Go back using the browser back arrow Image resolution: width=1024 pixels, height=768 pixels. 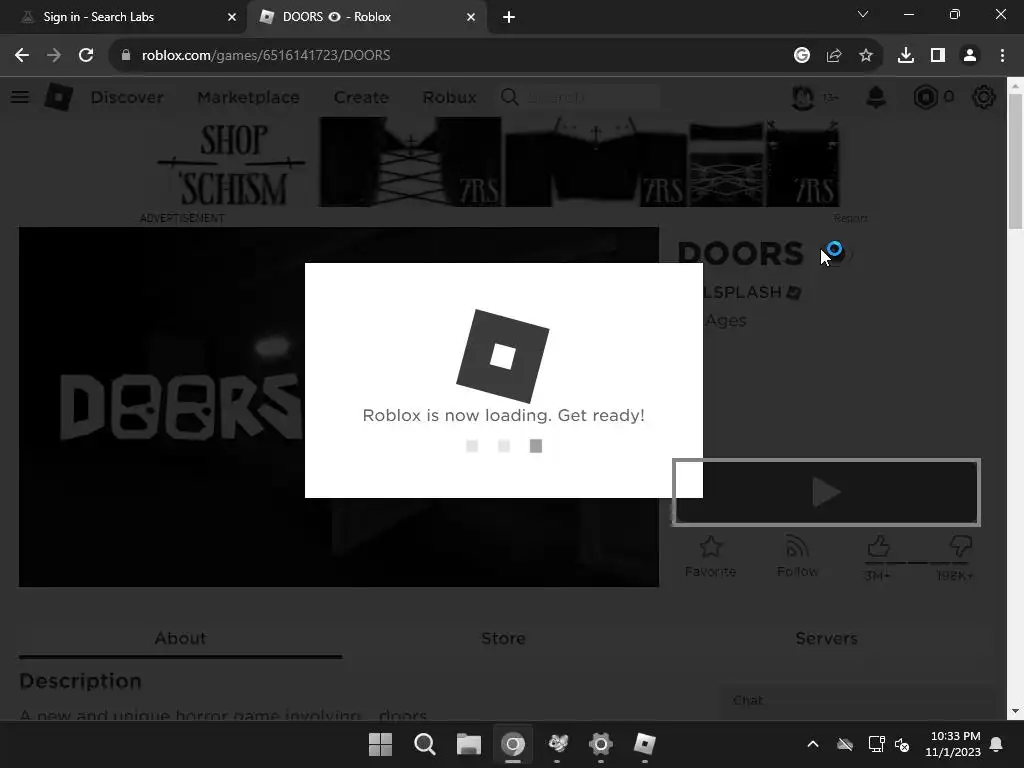(x=22, y=56)
